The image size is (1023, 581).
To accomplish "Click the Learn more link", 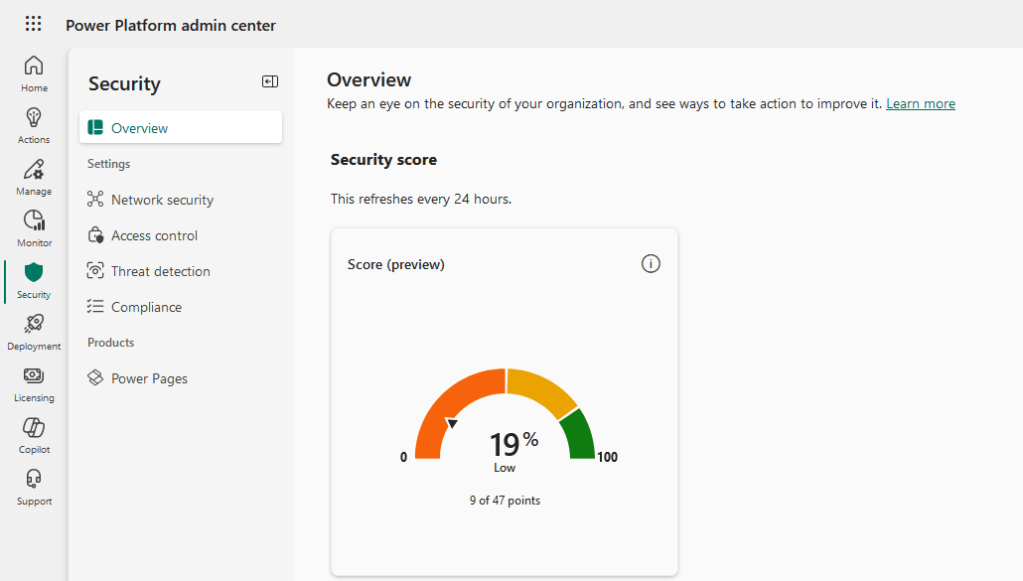I will pos(920,104).
